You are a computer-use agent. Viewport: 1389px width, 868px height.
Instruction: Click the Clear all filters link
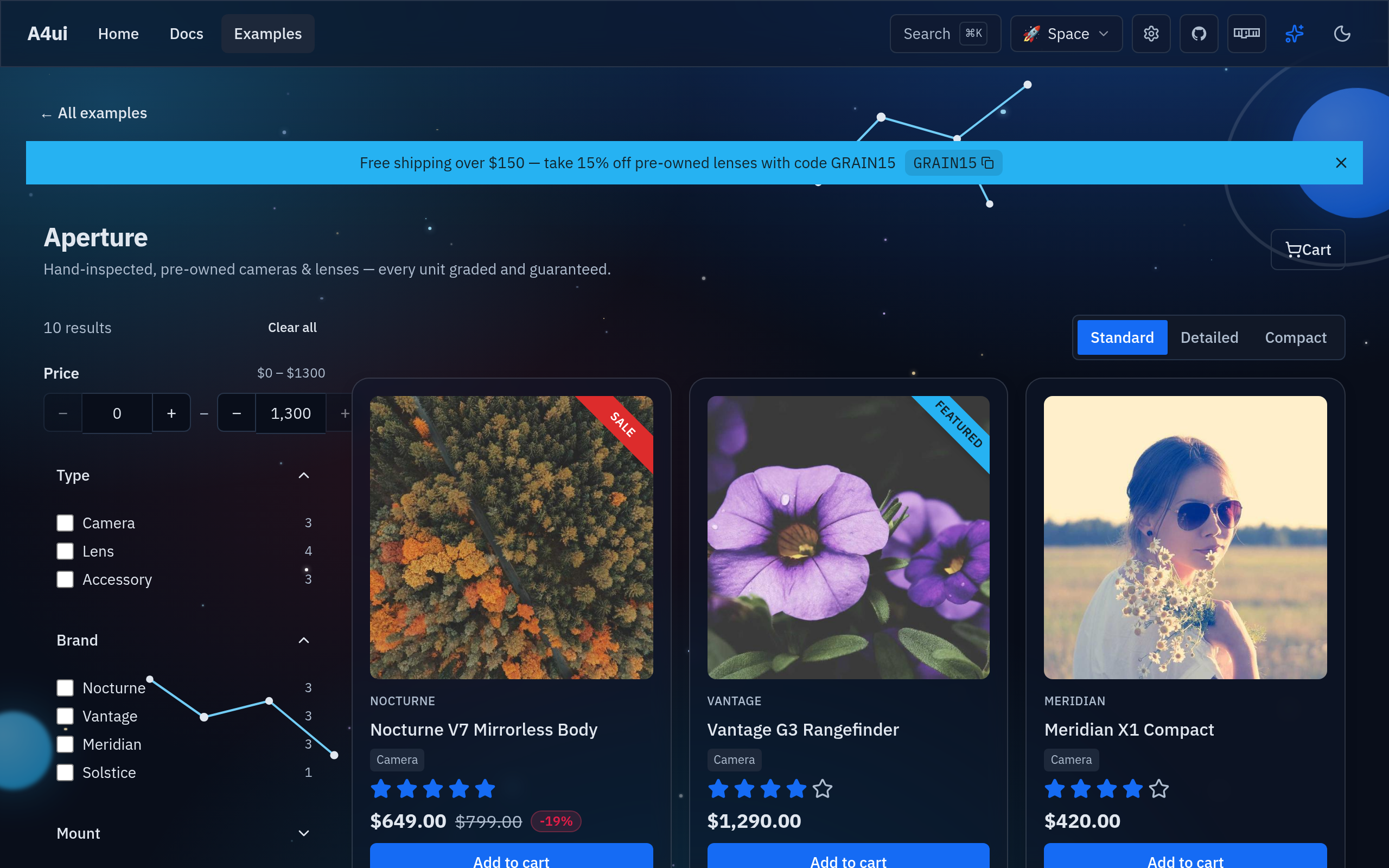292,328
